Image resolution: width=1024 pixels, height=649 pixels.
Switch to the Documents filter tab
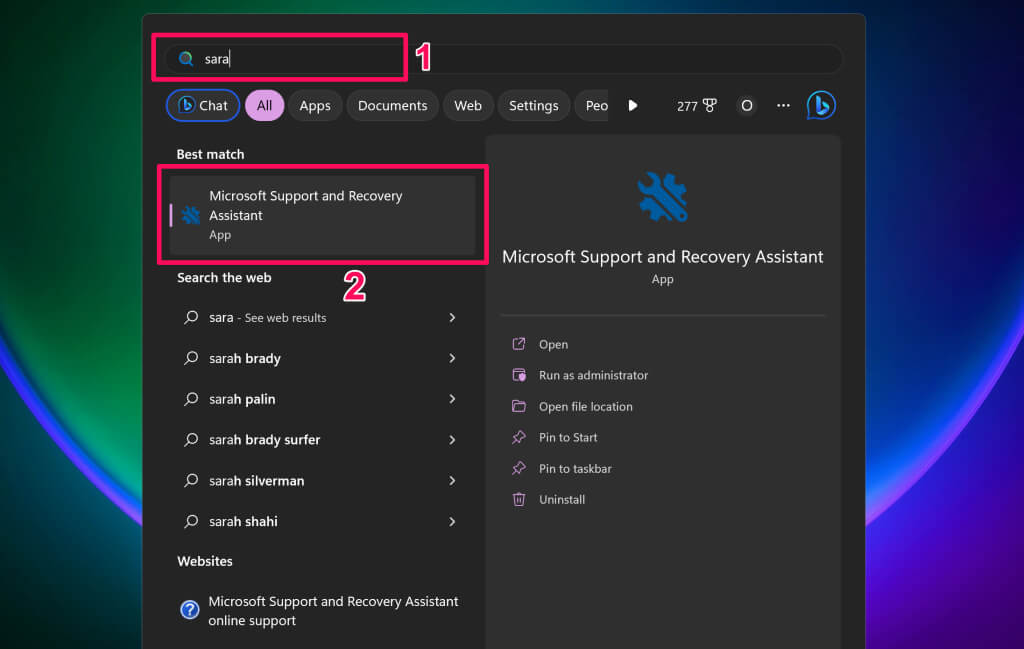(x=392, y=106)
